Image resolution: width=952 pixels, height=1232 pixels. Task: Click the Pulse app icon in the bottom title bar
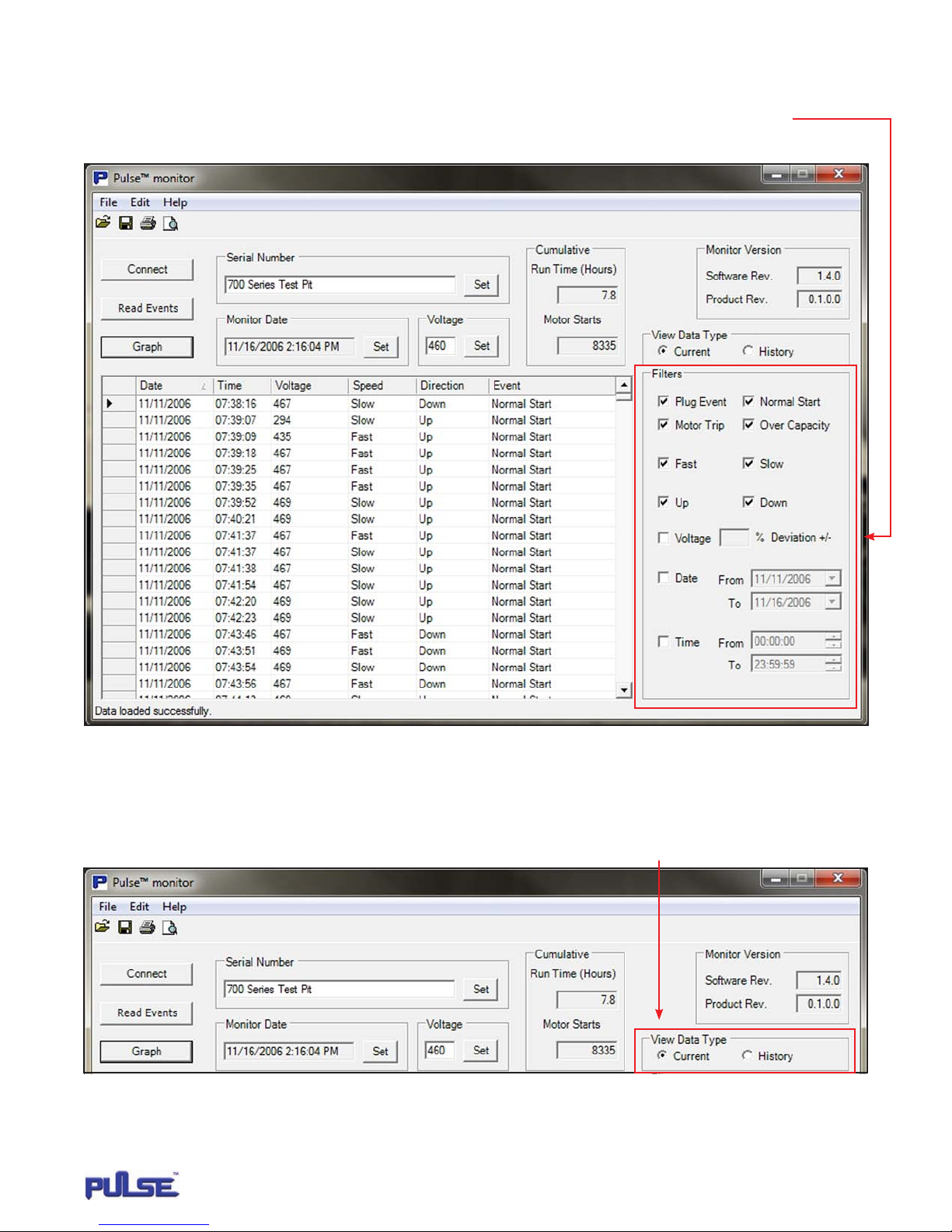tap(100, 882)
